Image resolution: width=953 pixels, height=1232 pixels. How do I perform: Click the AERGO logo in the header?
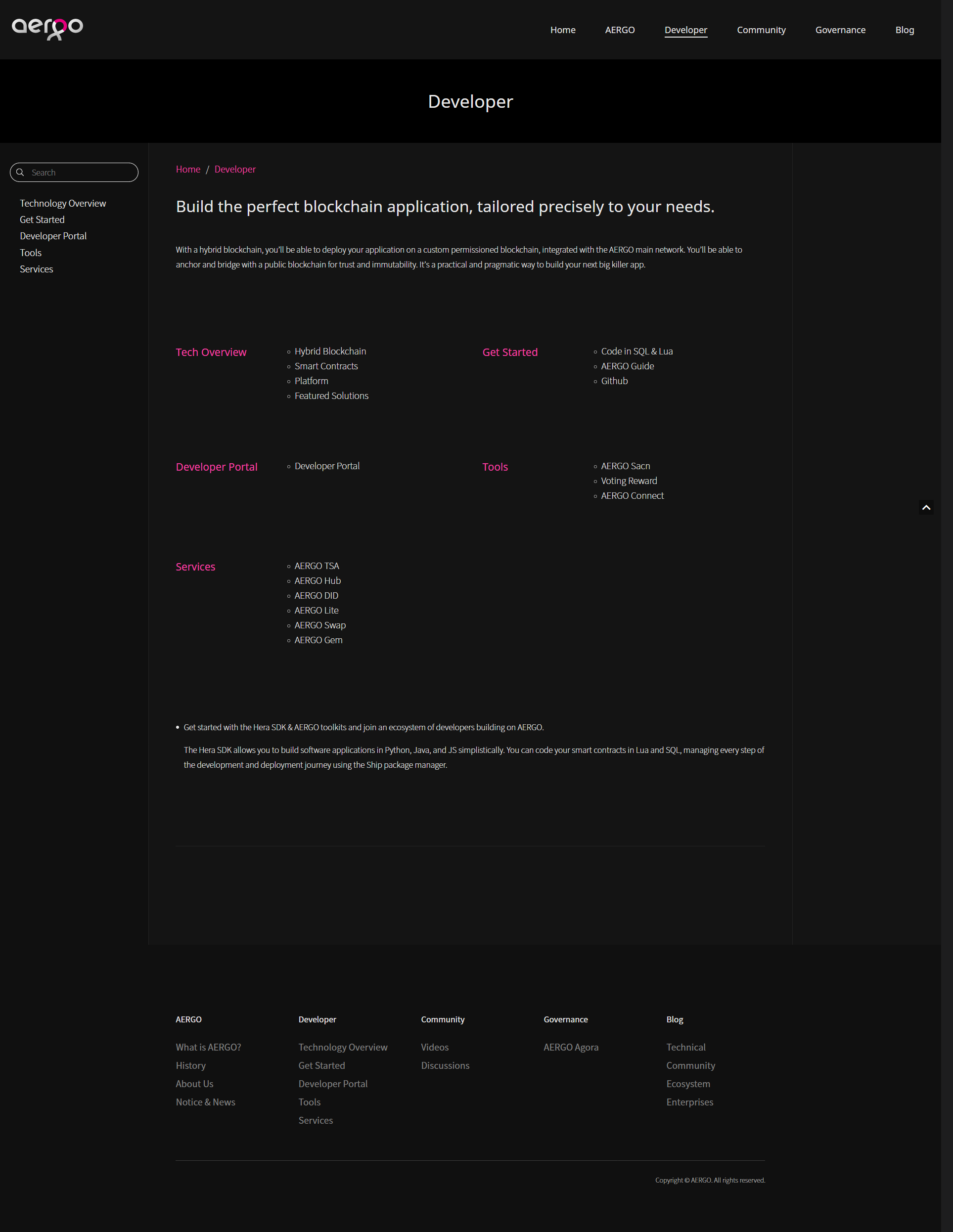47,29
